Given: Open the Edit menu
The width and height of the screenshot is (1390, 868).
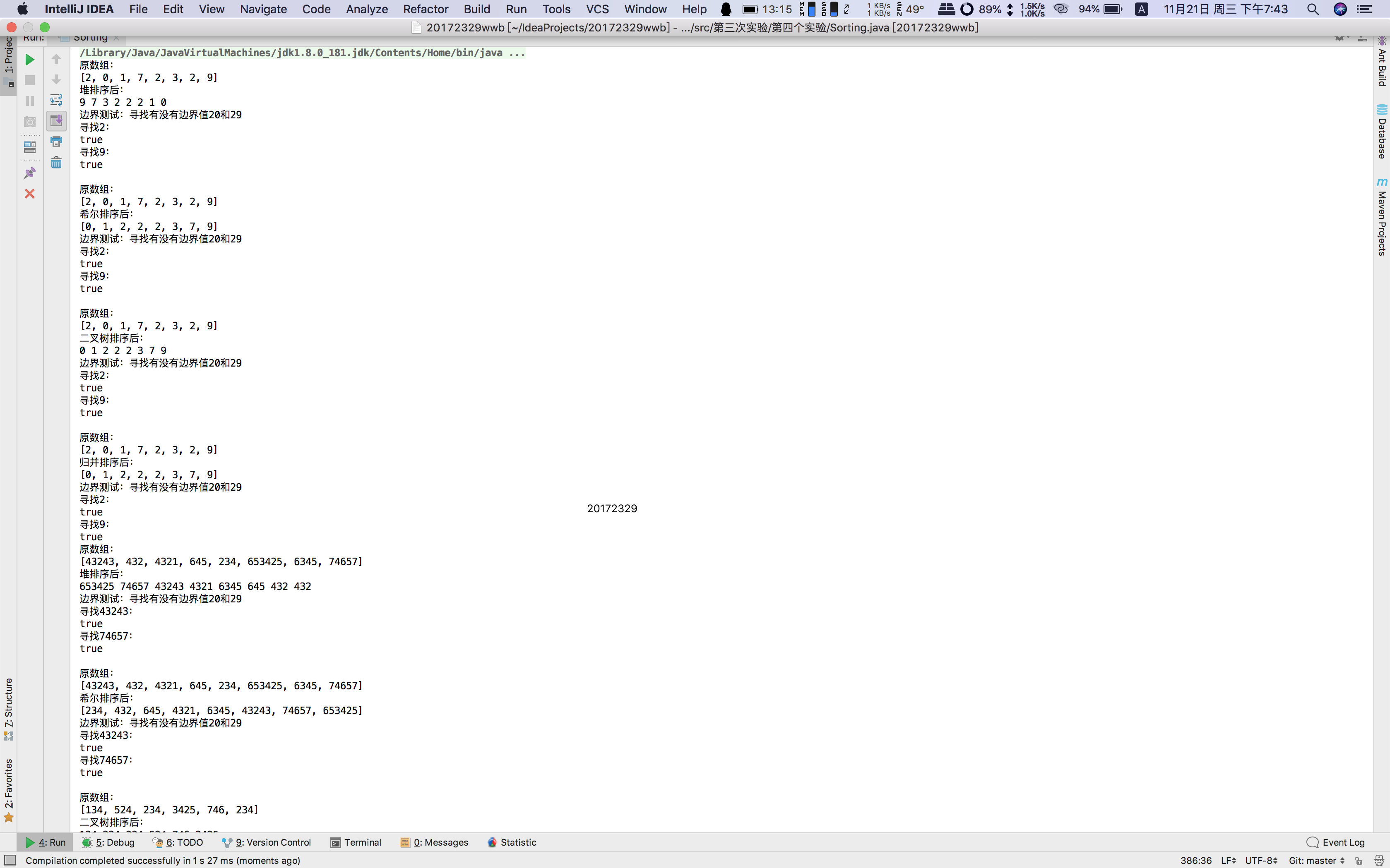Looking at the screenshot, I should [x=173, y=9].
